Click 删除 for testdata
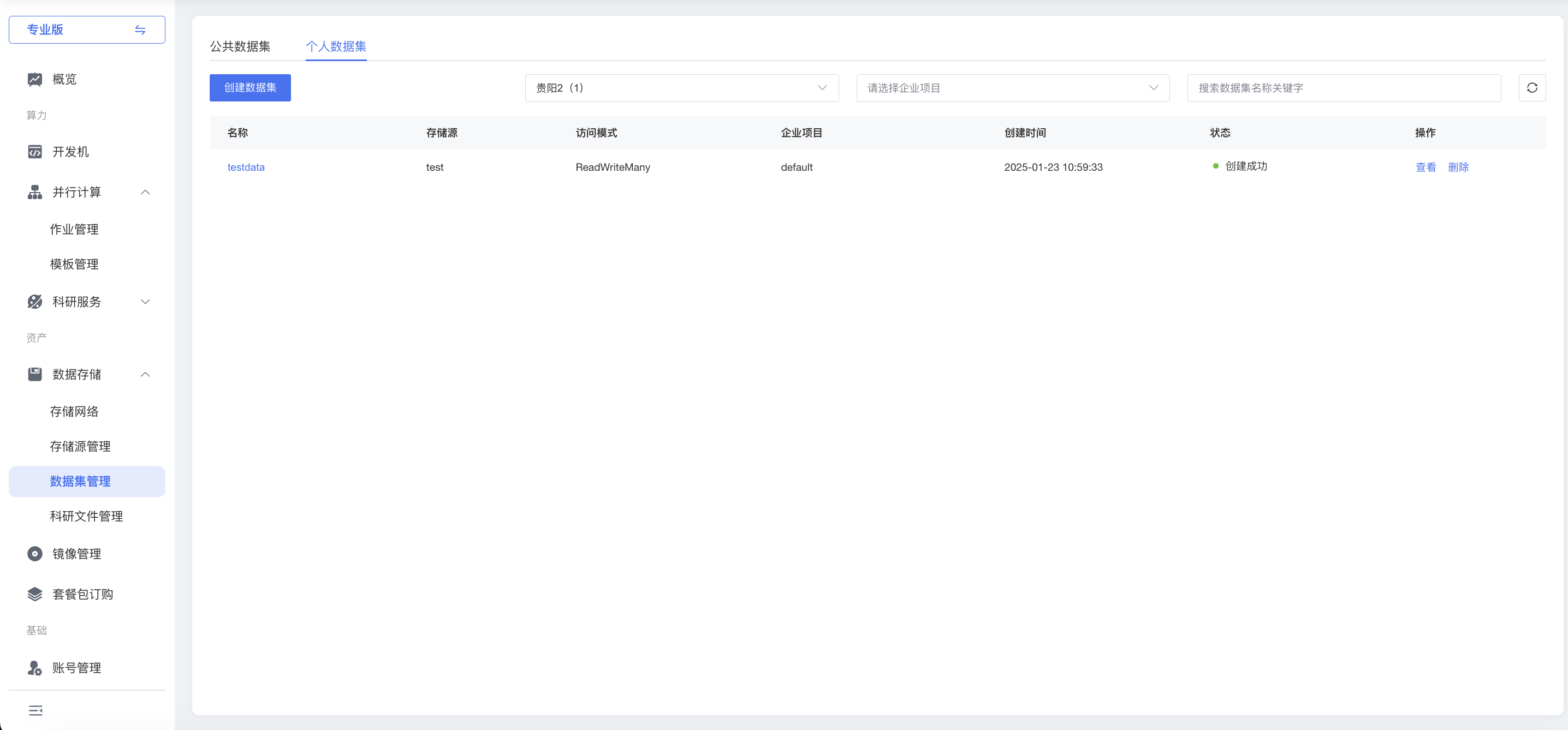This screenshot has height=730, width=1568. tap(1458, 167)
